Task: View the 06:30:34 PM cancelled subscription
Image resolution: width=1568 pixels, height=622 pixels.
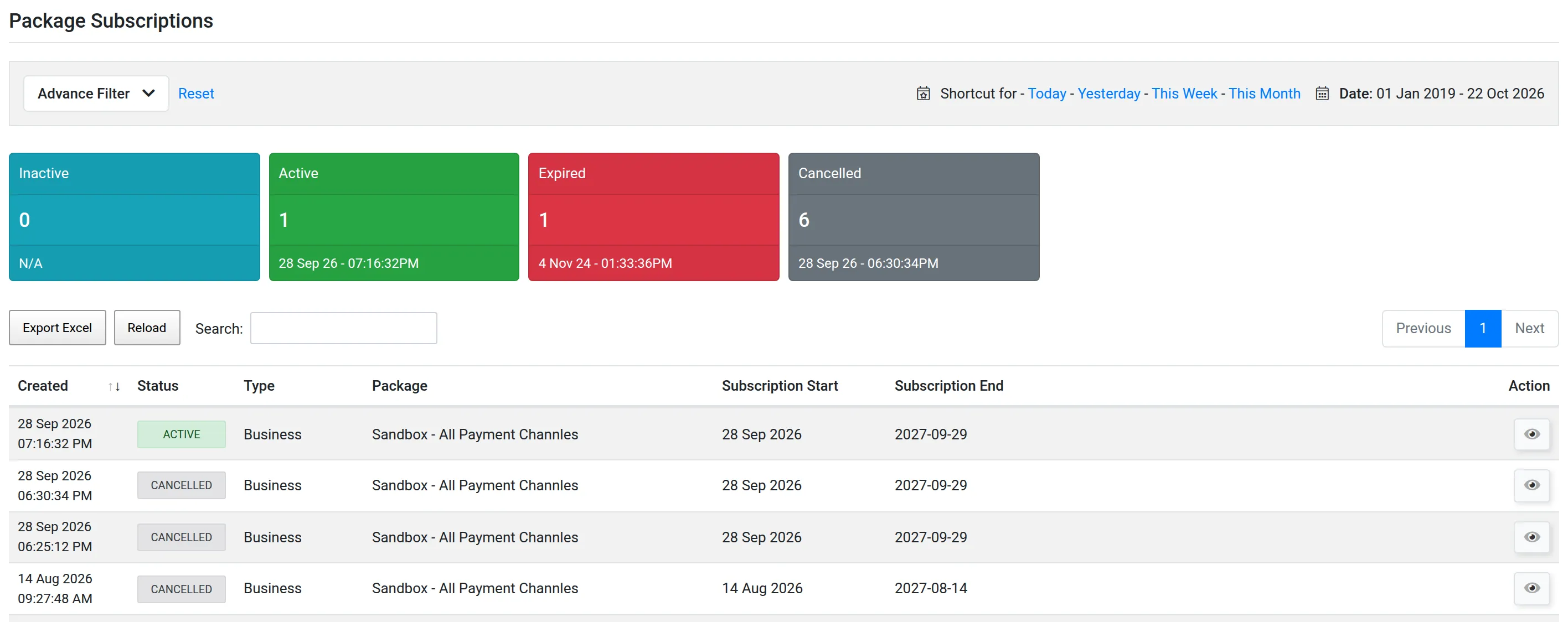Action: 1531,485
